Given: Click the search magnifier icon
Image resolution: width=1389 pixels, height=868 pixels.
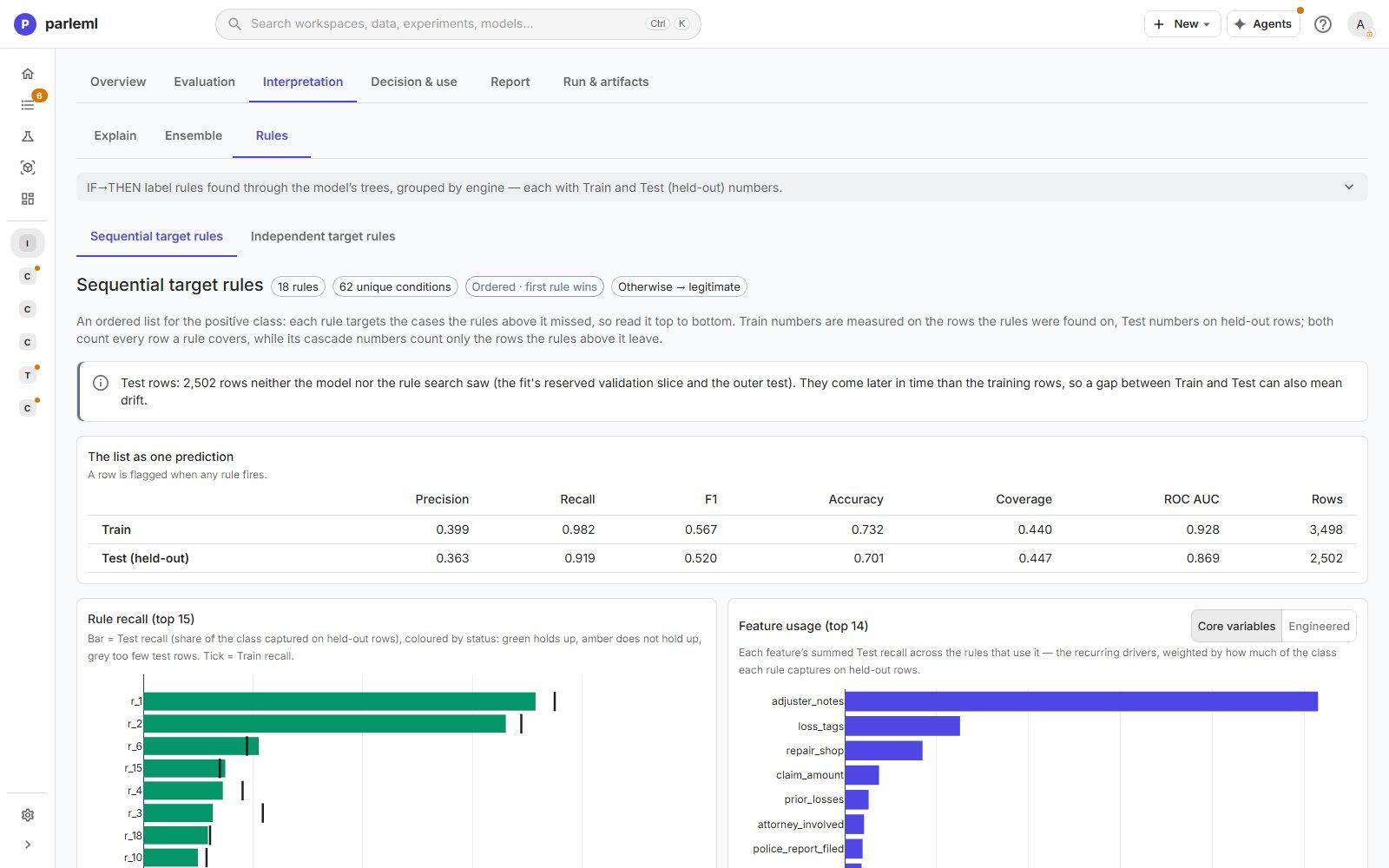Looking at the screenshot, I should click(234, 24).
